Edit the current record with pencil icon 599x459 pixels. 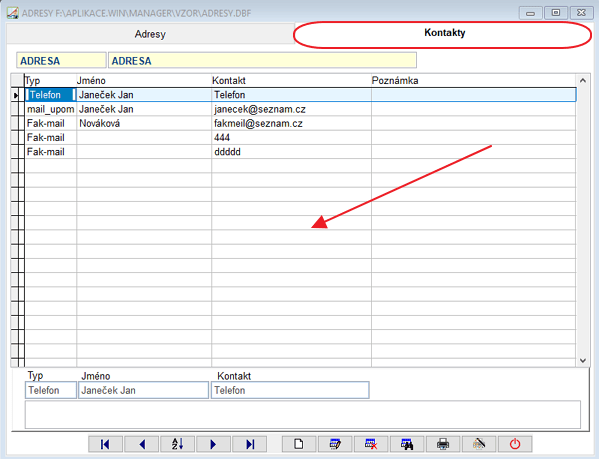click(x=335, y=444)
